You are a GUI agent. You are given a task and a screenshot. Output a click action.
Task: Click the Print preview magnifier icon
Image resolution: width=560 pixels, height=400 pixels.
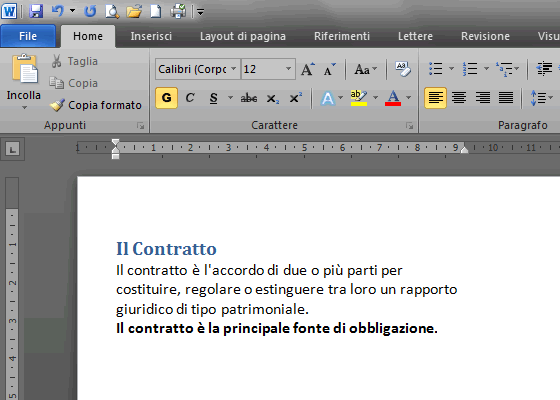tap(112, 11)
